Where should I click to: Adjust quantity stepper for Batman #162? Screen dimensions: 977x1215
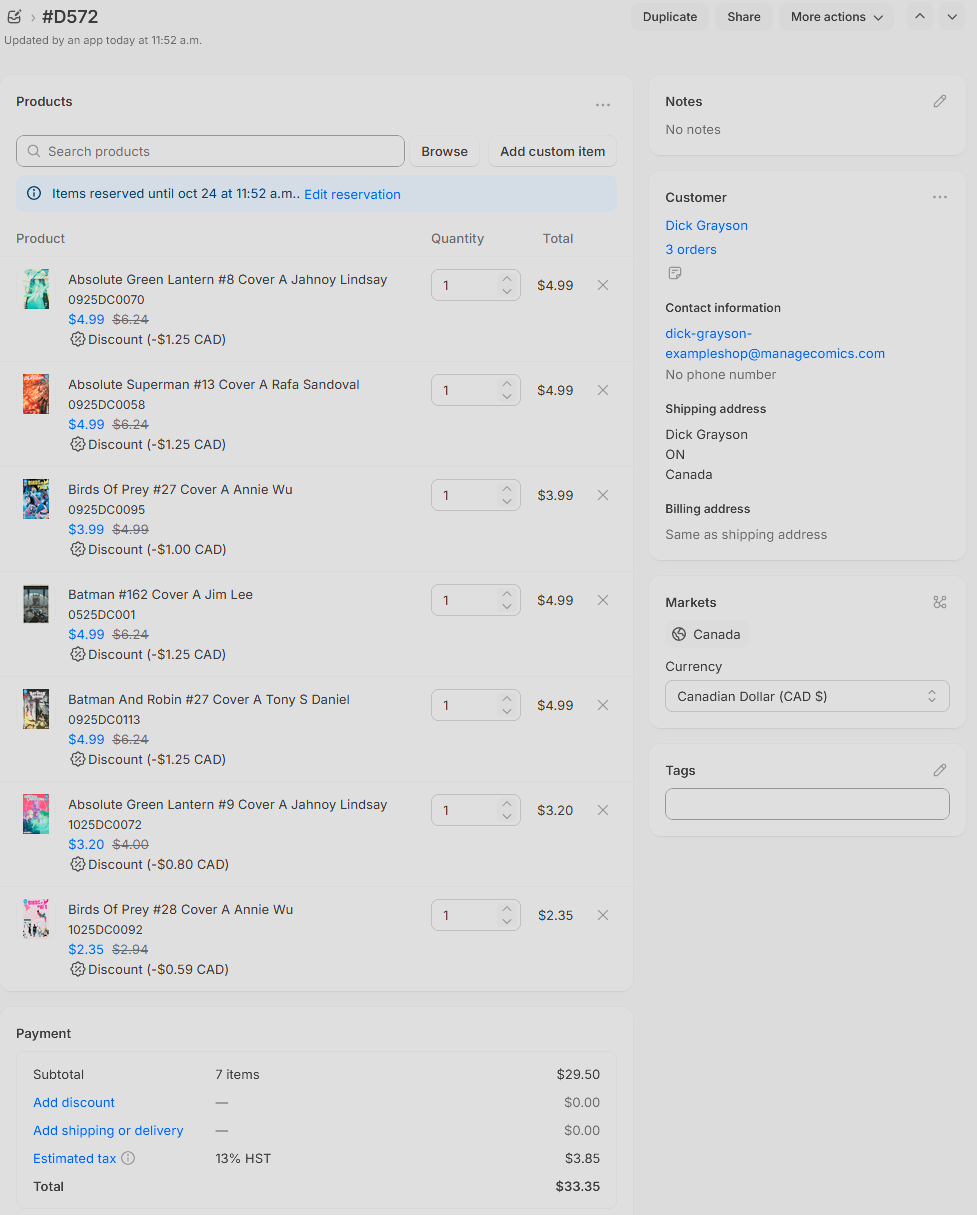pyautogui.click(x=507, y=600)
